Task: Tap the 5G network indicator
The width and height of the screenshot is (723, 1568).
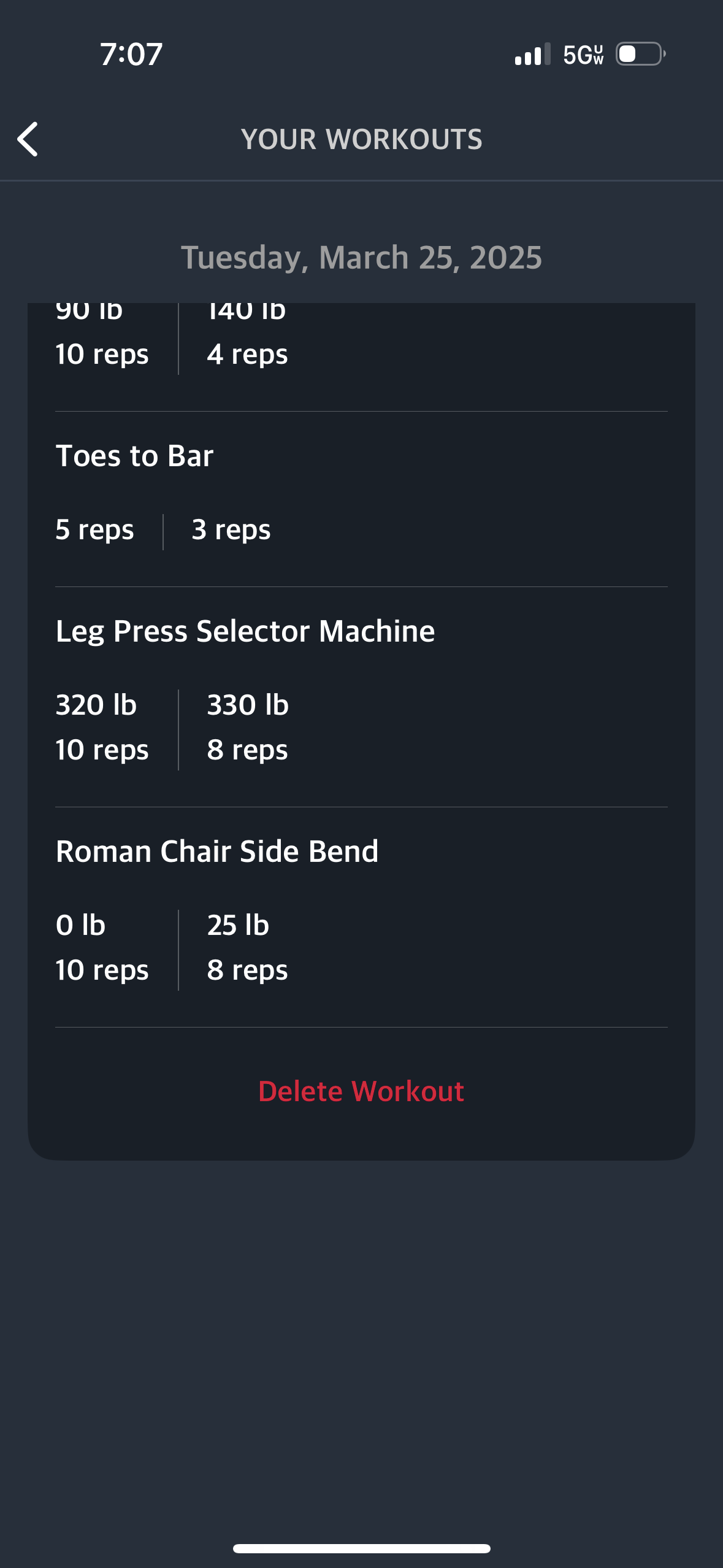Action: pyautogui.click(x=583, y=55)
